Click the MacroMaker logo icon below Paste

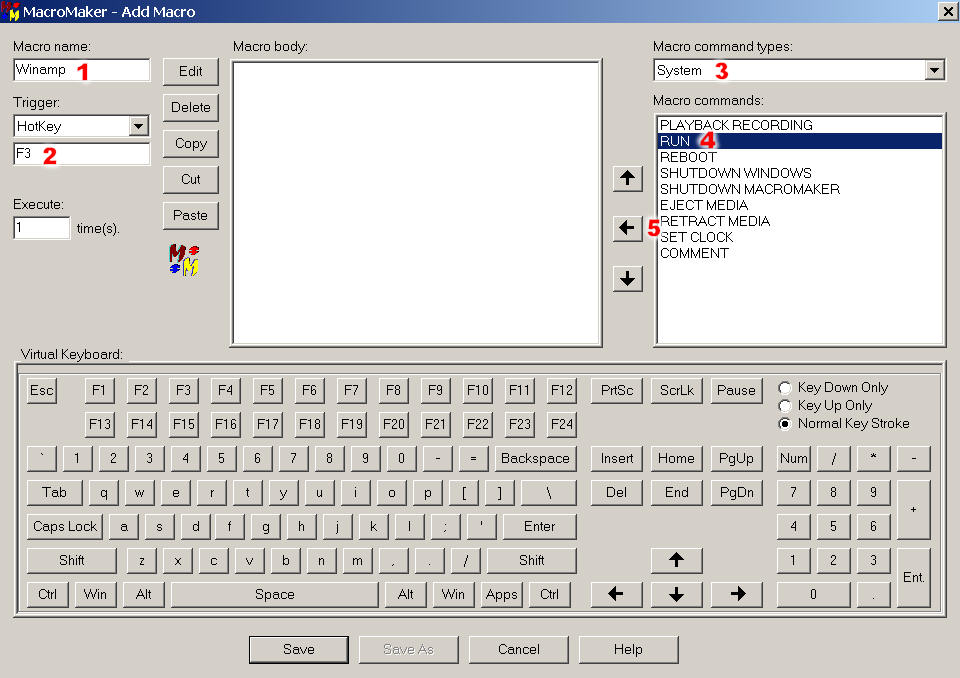[x=184, y=260]
